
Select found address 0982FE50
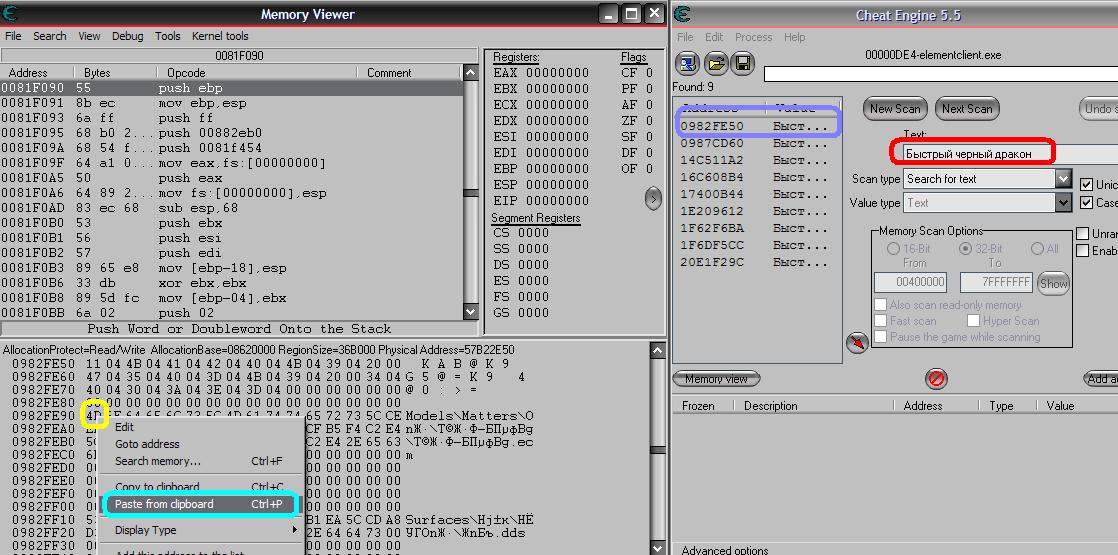(x=757, y=126)
